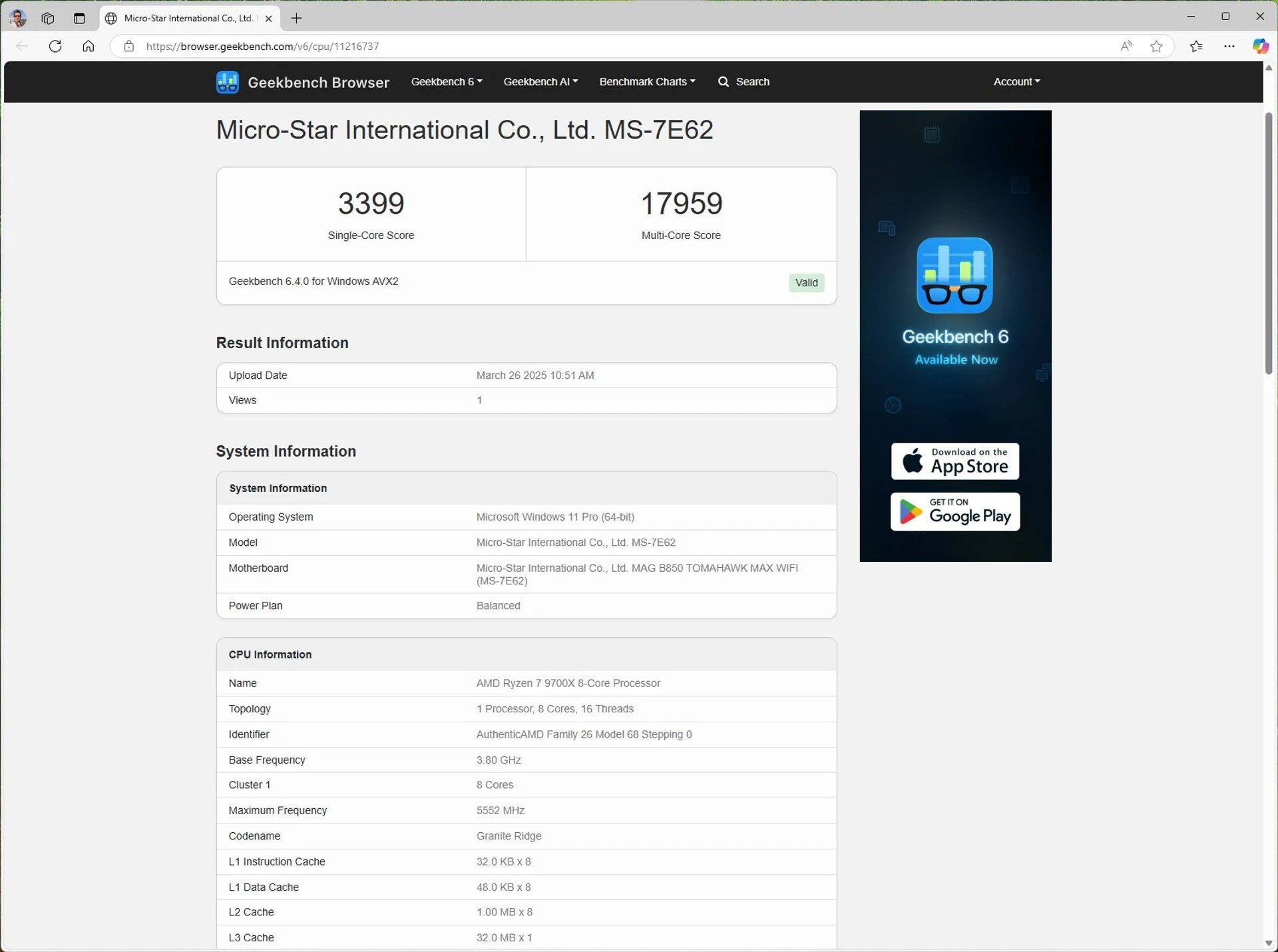1278x952 pixels.
Task: Open the Favorites list icon
Action: (x=1196, y=46)
